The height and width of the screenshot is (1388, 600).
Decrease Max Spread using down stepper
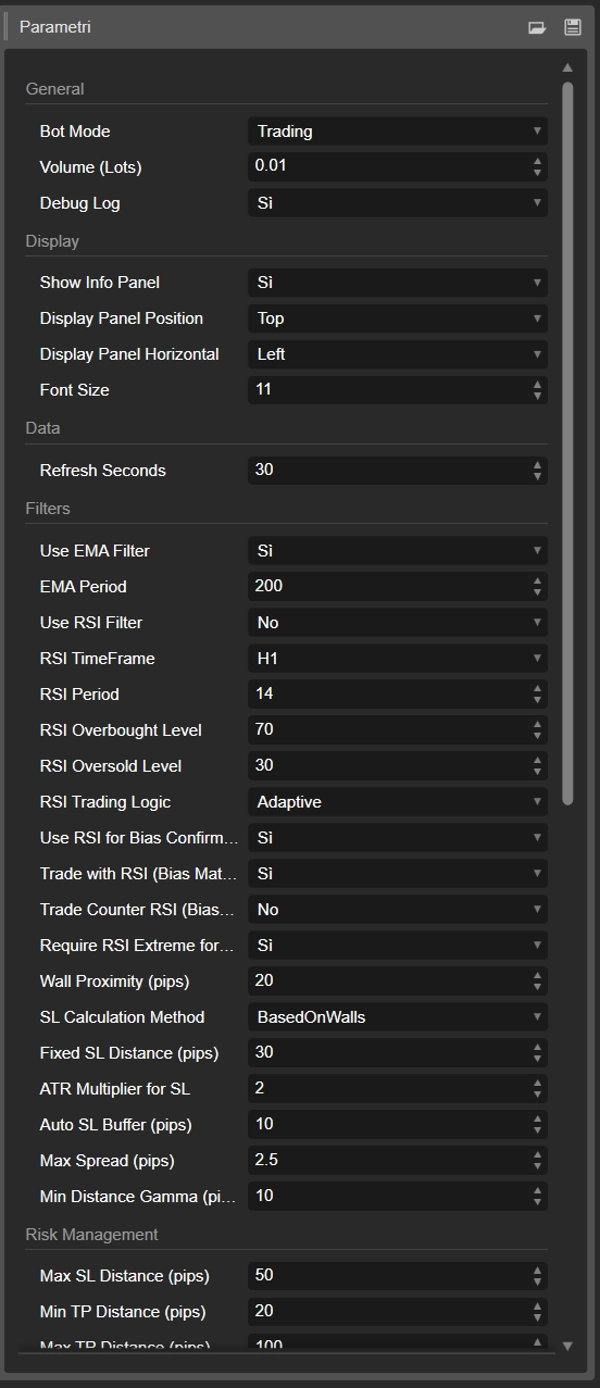[x=538, y=1167]
